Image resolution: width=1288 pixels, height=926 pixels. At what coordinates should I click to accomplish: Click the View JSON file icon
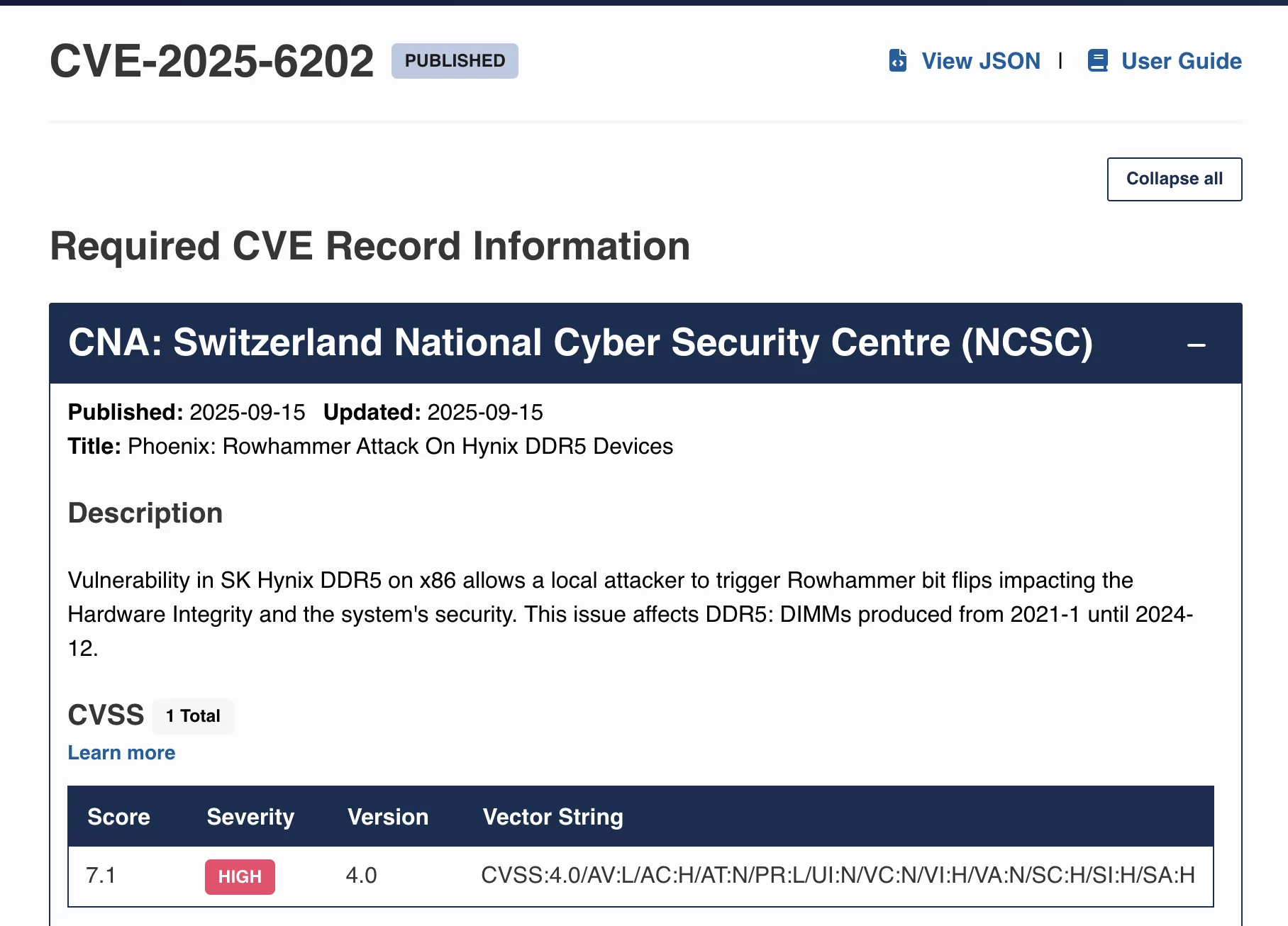[898, 61]
